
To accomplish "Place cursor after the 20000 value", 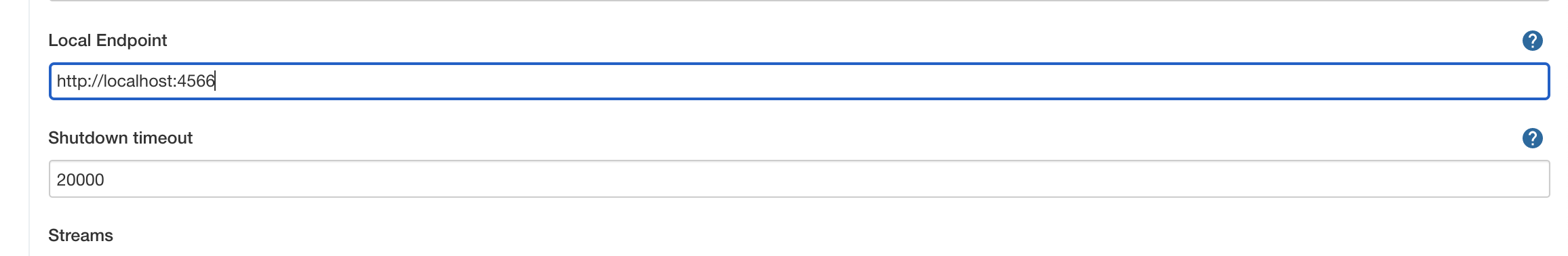I will tap(106, 179).
